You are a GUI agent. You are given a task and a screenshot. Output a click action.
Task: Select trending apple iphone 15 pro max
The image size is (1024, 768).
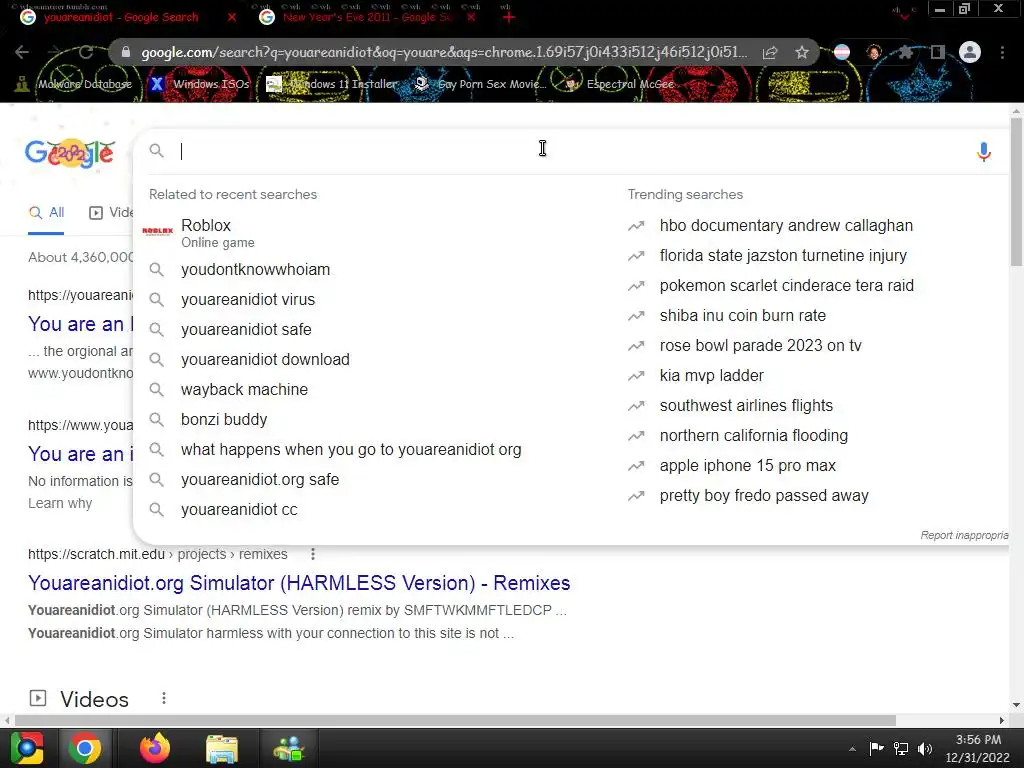click(x=747, y=466)
